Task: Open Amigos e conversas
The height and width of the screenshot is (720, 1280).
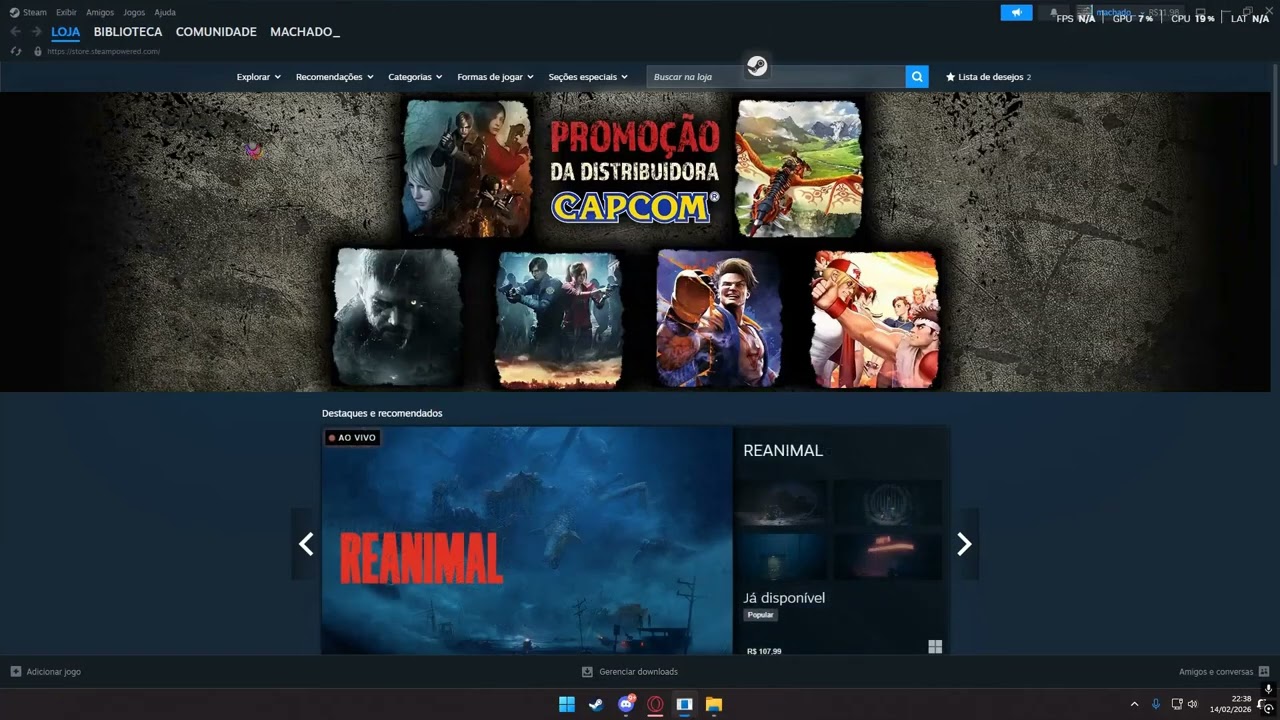Action: pos(1216,672)
